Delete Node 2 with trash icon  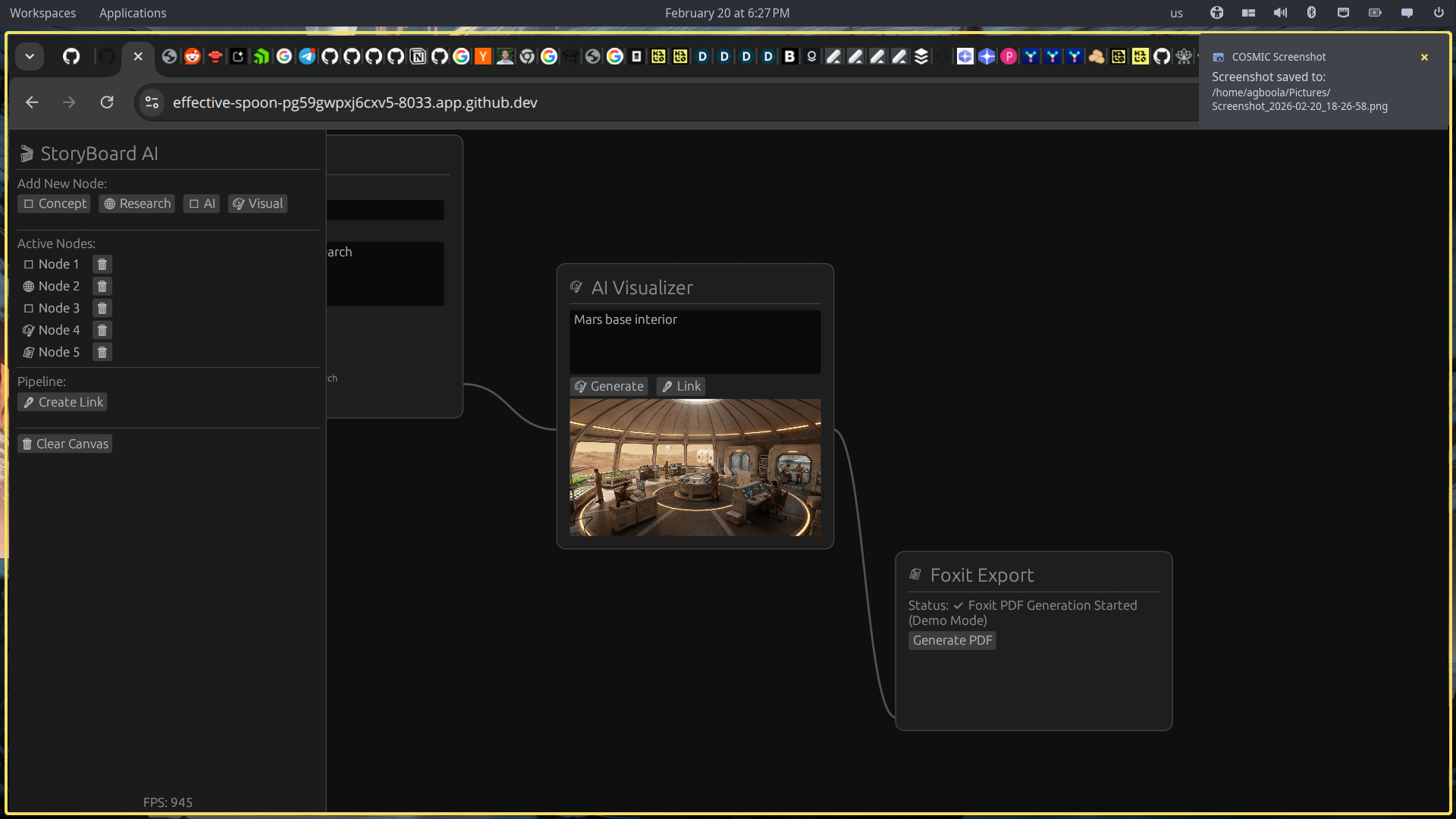102,286
